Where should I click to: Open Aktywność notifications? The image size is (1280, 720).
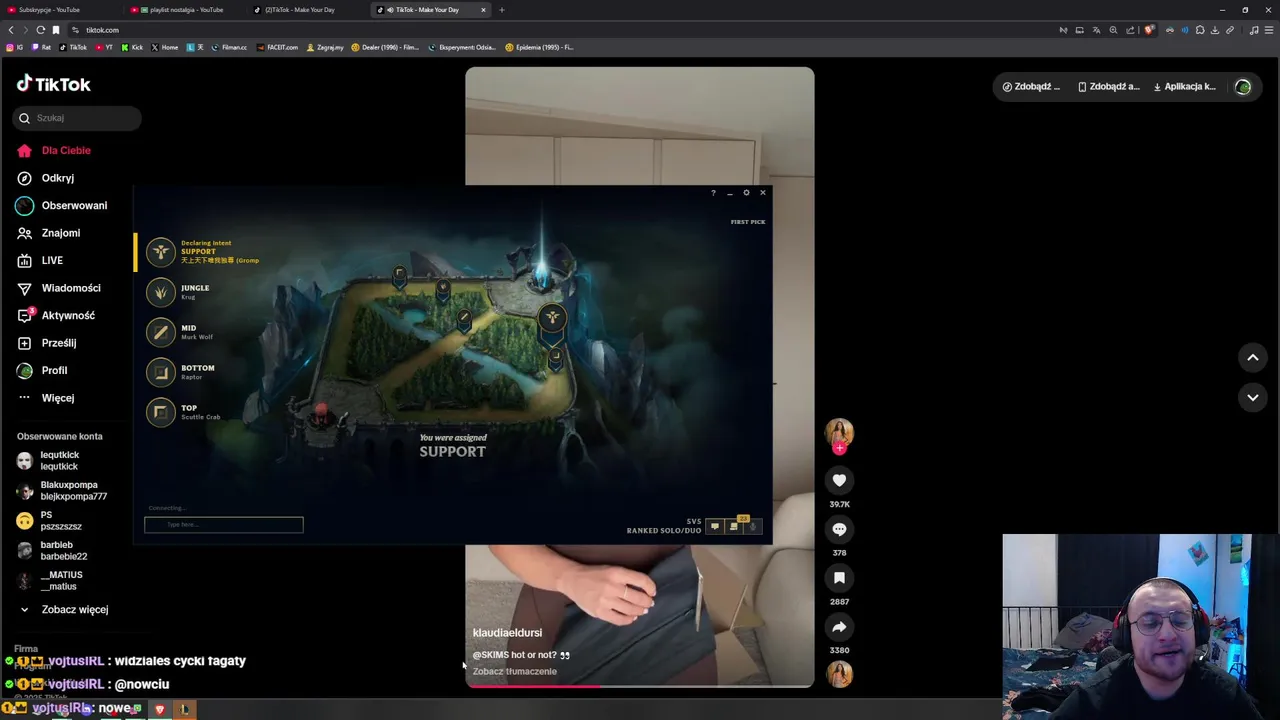click(x=56, y=315)
